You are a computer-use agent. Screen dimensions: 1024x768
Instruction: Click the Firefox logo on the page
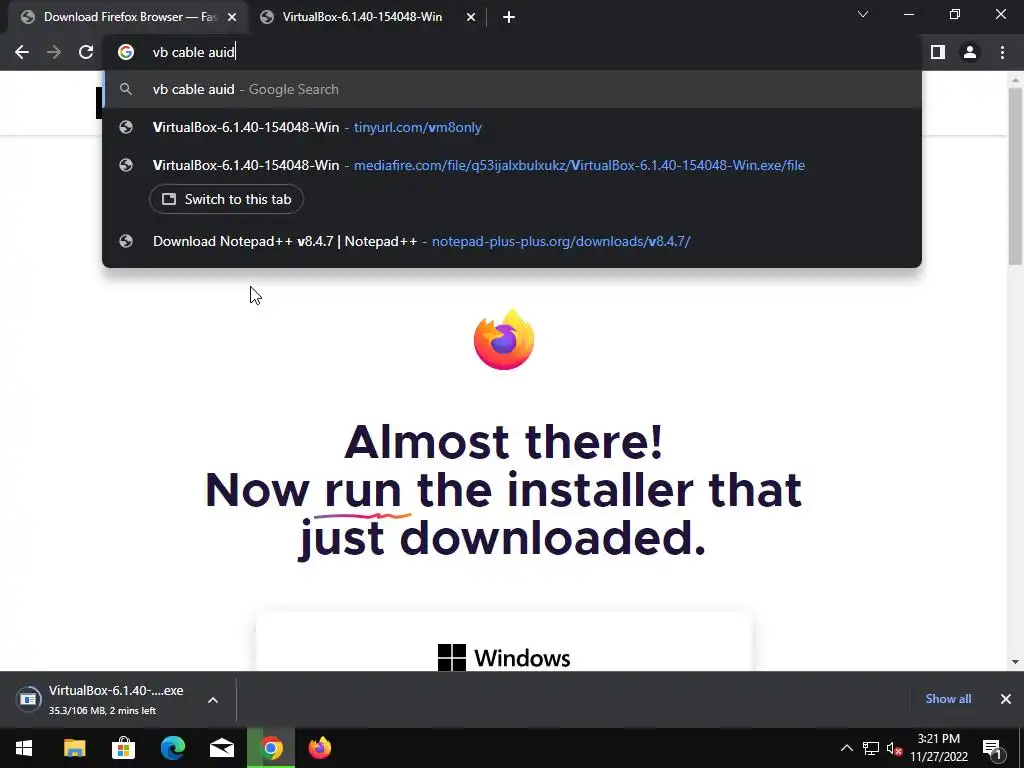(x=504, y=340)
